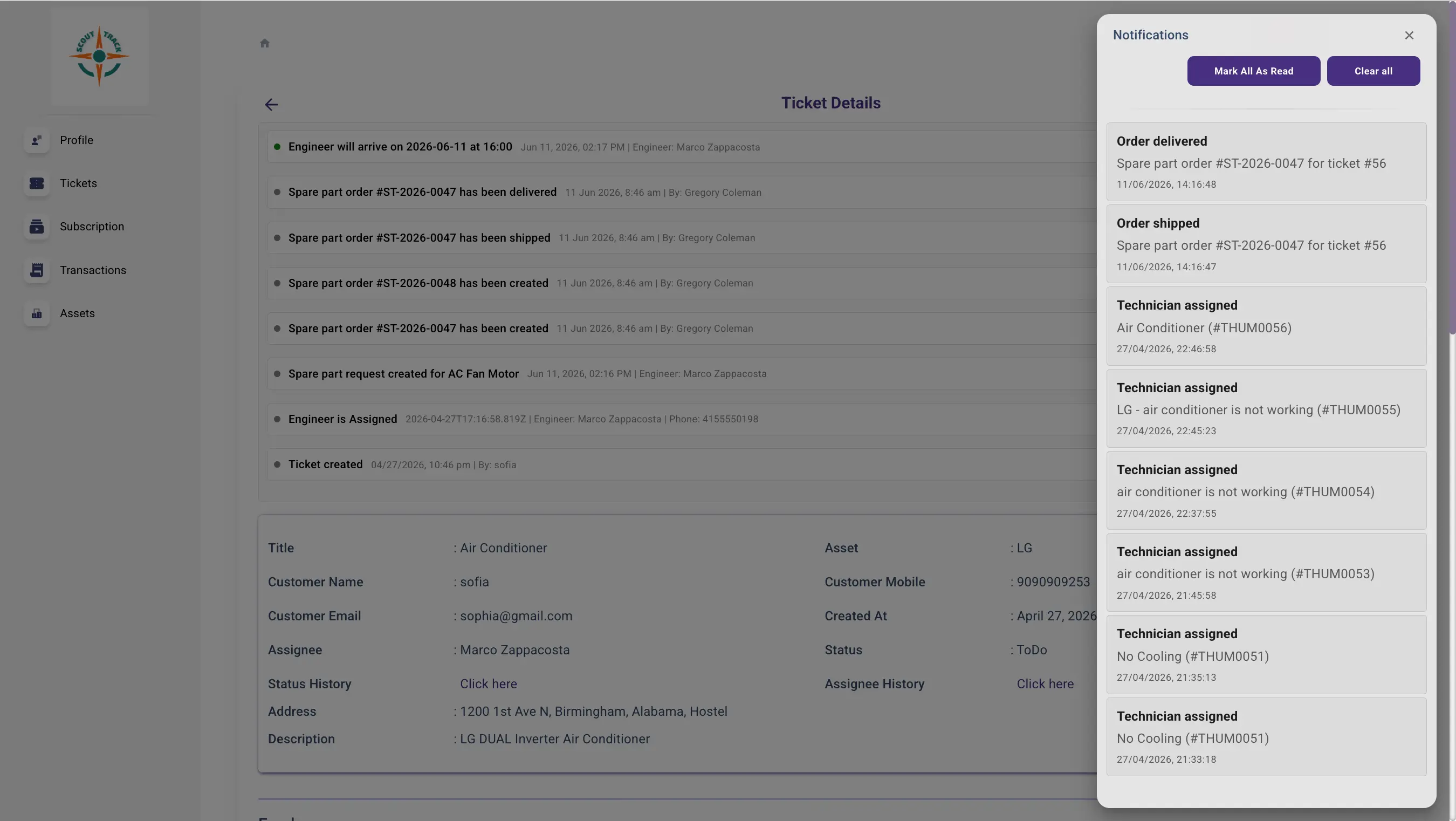Select 'Spare part request created' entry
Screen dimensions: 1456x821
pyautogui.click(x=682, y=374)
